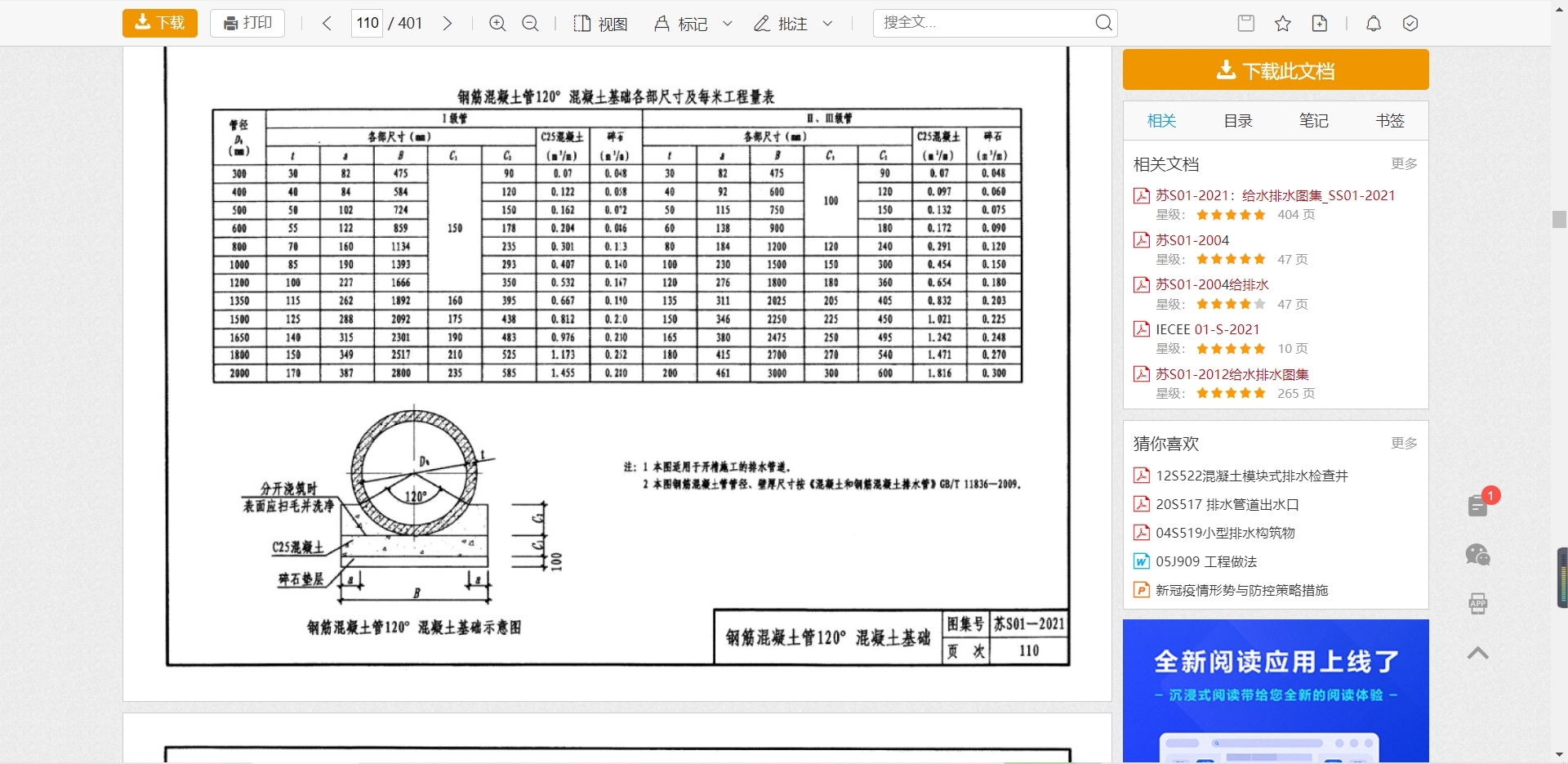This screenshot has height=764, width=1568.
Task: Click the vertical scrollbar thumb
Action: click(x=1559, y=219)
